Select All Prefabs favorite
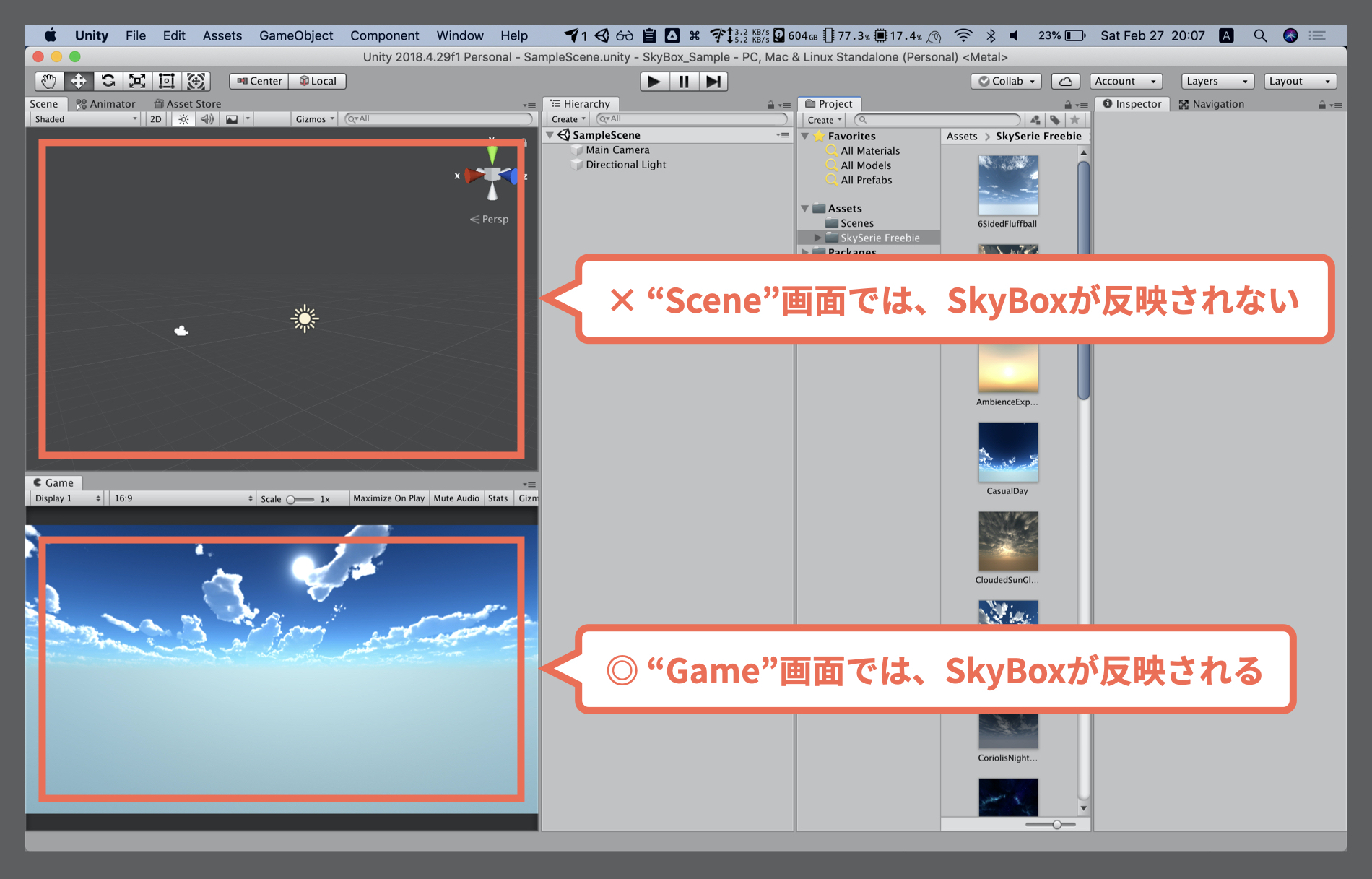The width and height of the screenshot is (1372, 879). [867, 180]
